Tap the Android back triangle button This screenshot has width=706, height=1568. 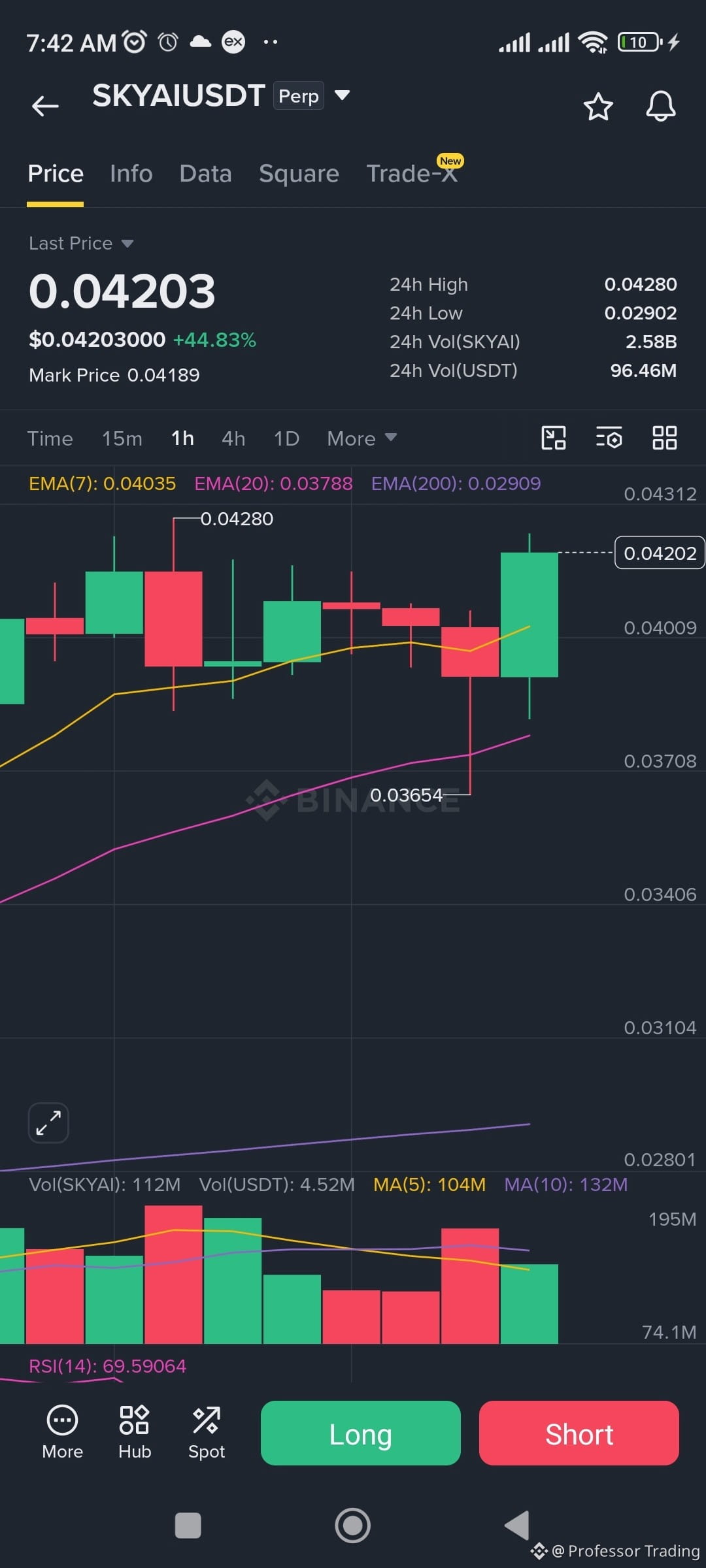[517, 1526]
